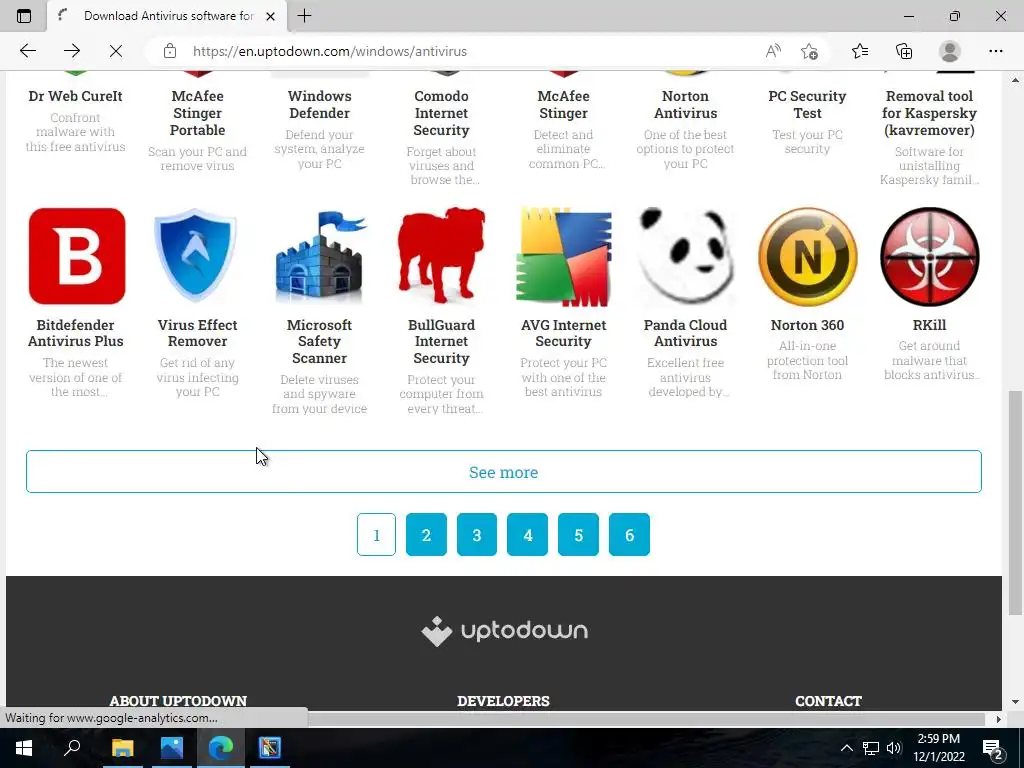Screen dimensions: 1024x768
Task: Switch to Microsoft Edge in taskbar
Action: coord(221,747)
